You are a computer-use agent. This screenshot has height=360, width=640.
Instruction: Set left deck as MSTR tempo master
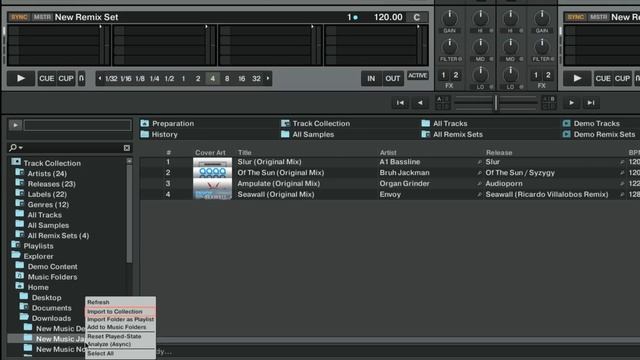click(42, 17)
